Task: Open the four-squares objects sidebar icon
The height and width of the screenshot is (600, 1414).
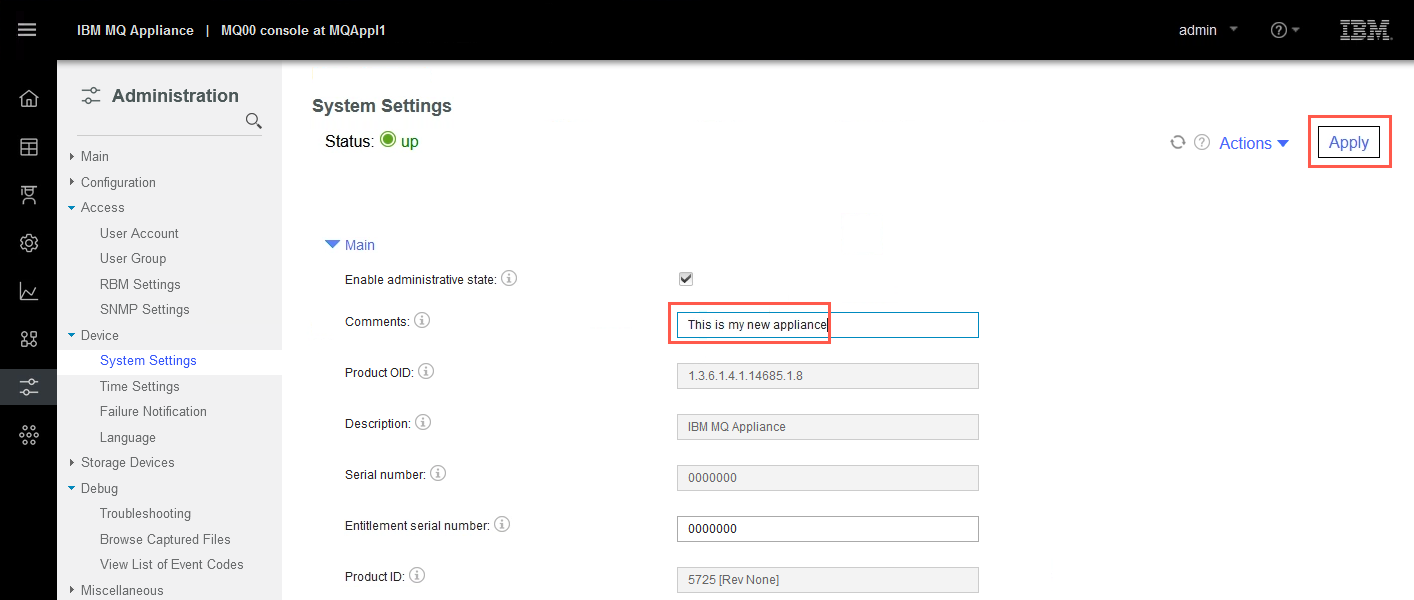Action: point(29,339)
